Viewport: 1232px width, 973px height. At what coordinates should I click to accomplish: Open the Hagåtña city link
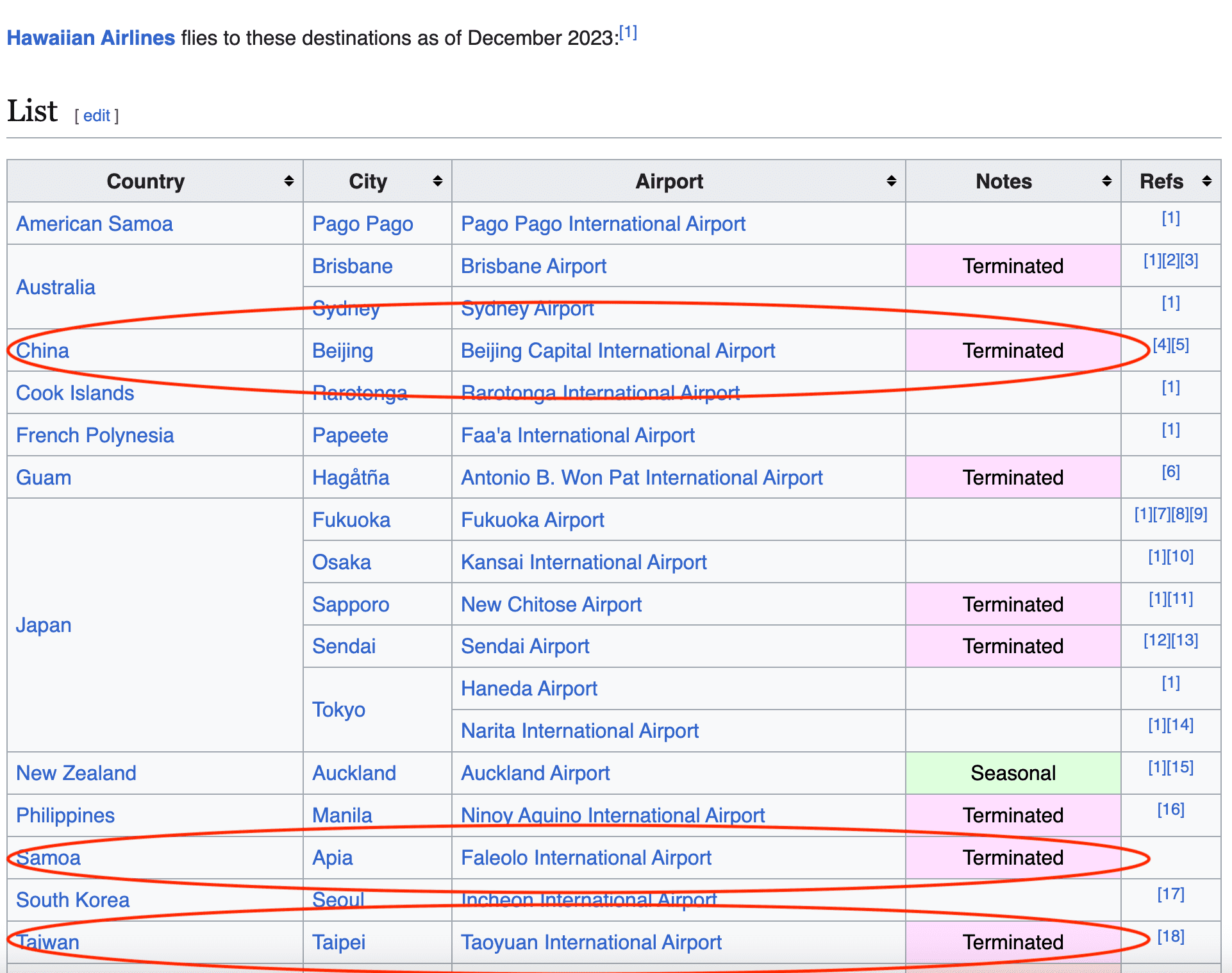coord(351,478)
